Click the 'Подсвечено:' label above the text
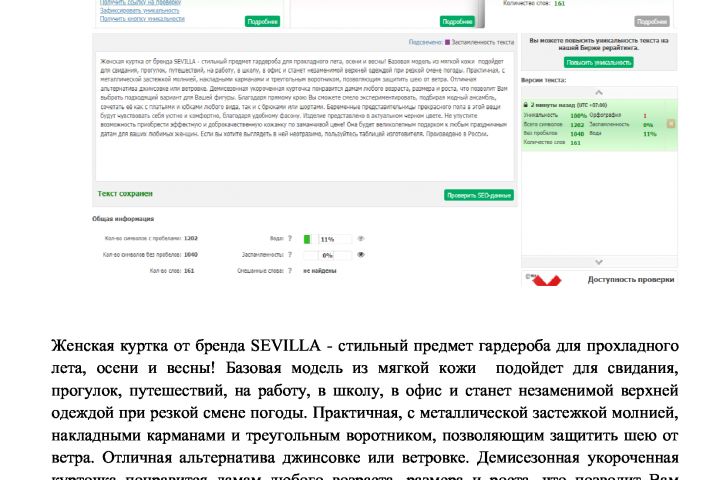 [x=425, y=42]
